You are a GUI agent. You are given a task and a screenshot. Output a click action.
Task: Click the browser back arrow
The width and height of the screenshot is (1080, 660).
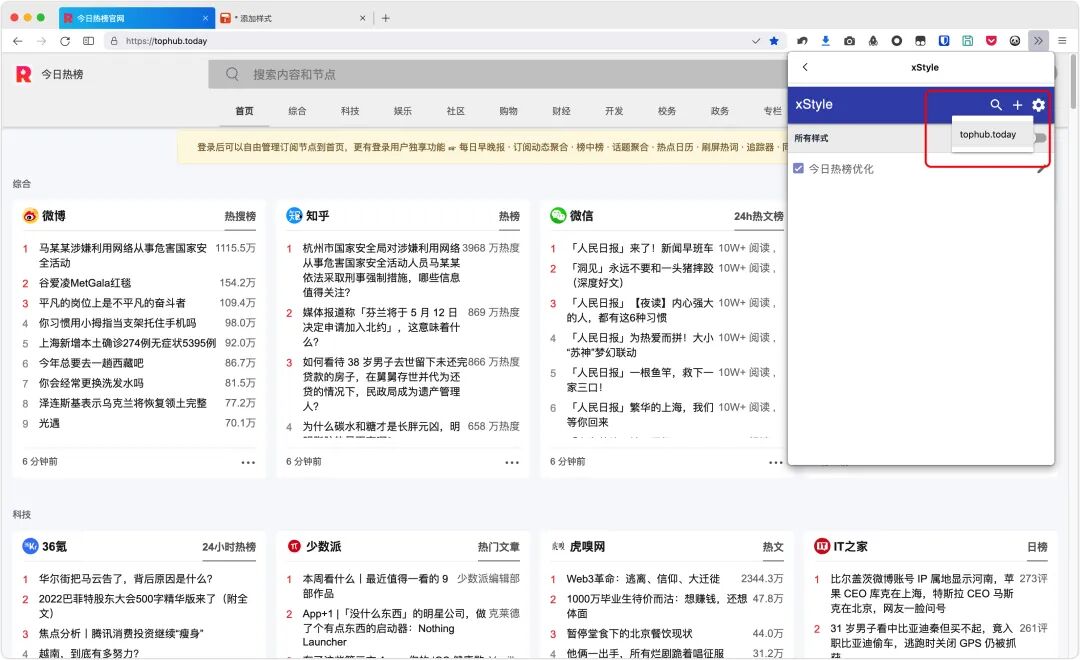coord(18,41)
